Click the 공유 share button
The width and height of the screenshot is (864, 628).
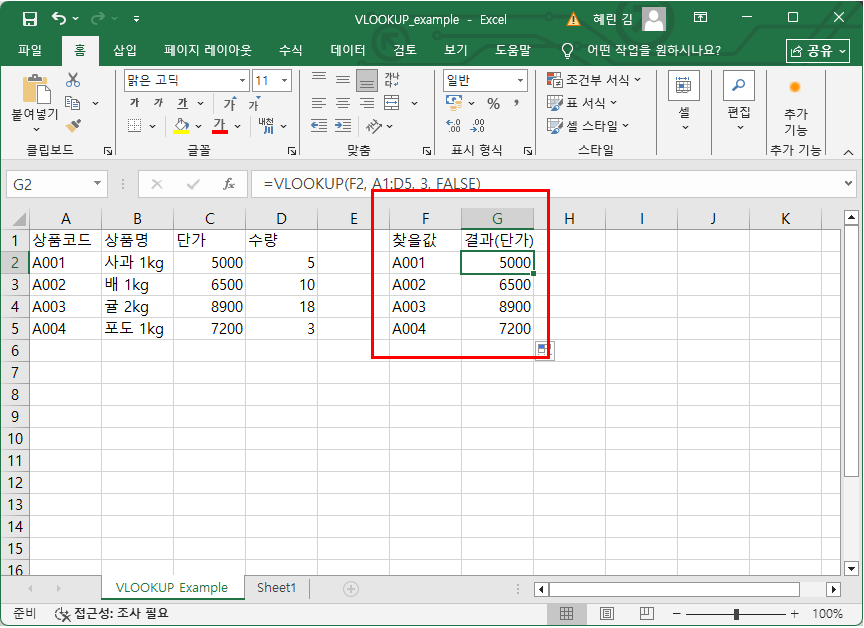point(817,50)
